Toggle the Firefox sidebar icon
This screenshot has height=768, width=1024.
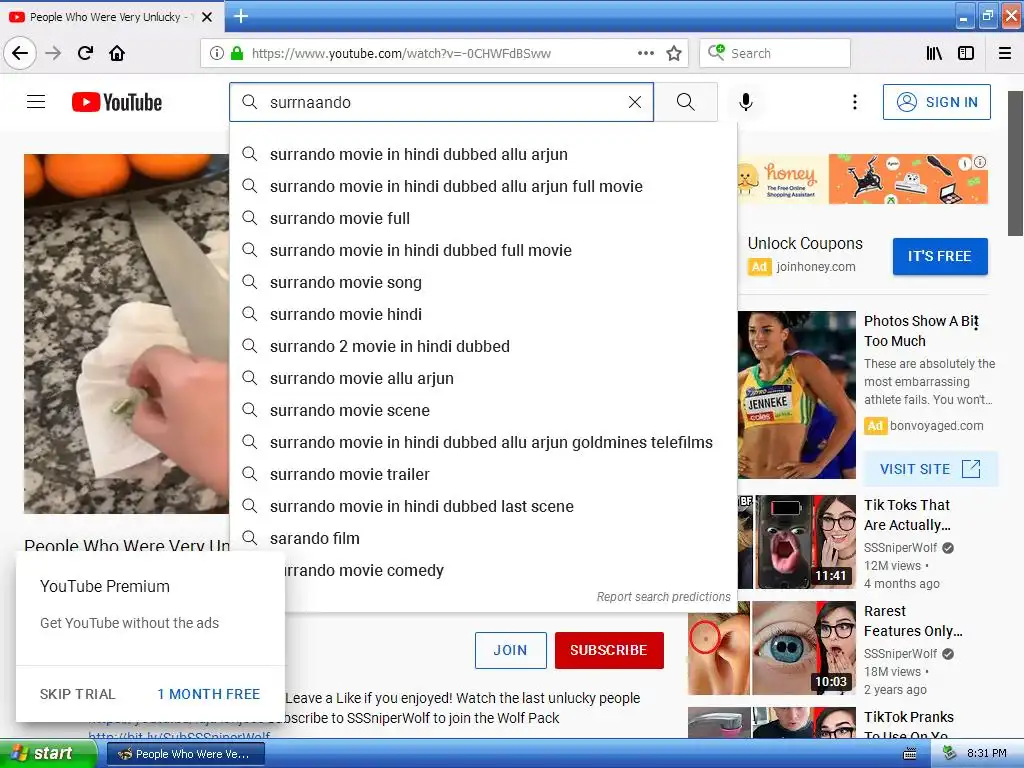click(966, 53)
